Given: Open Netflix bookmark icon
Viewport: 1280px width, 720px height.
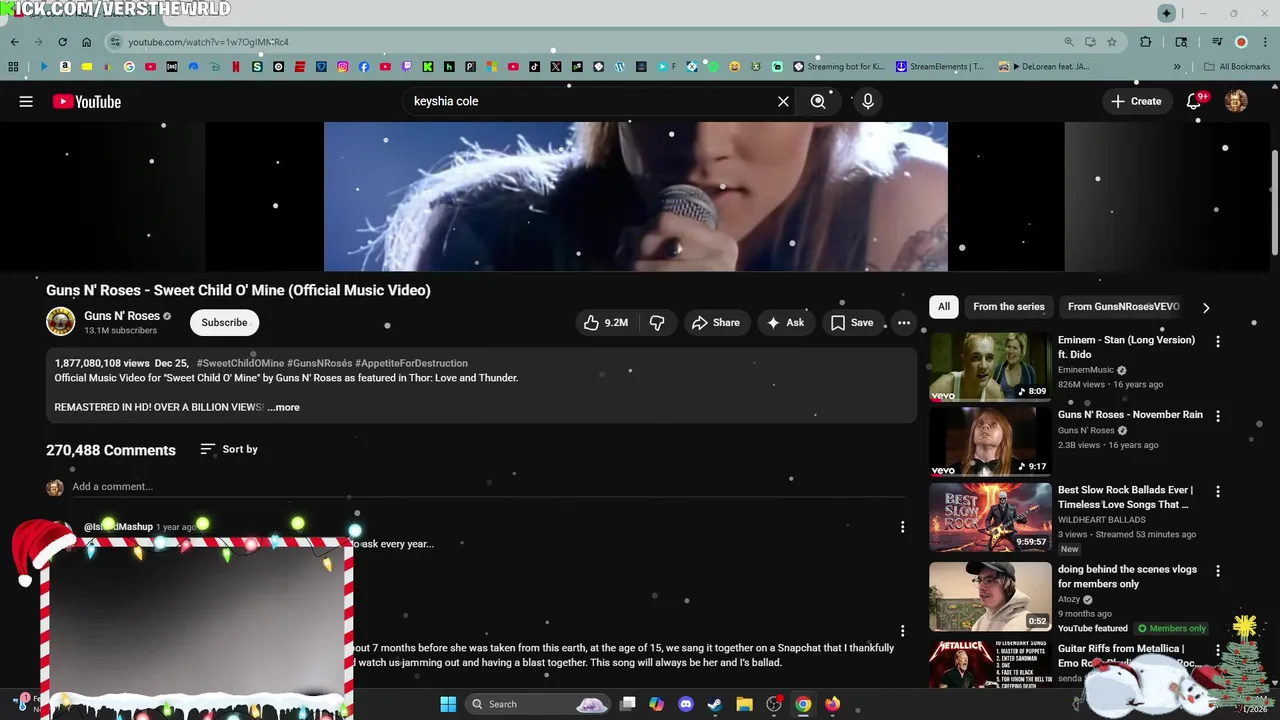Looking at the screenshot, I should (x=236, y=67).
